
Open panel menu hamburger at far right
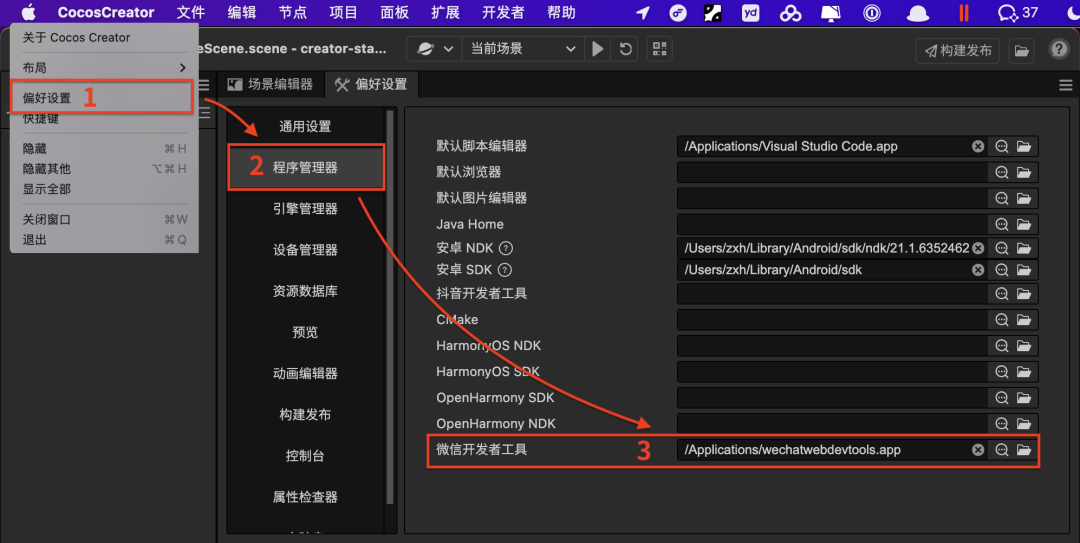click(x=1066, y=85)
